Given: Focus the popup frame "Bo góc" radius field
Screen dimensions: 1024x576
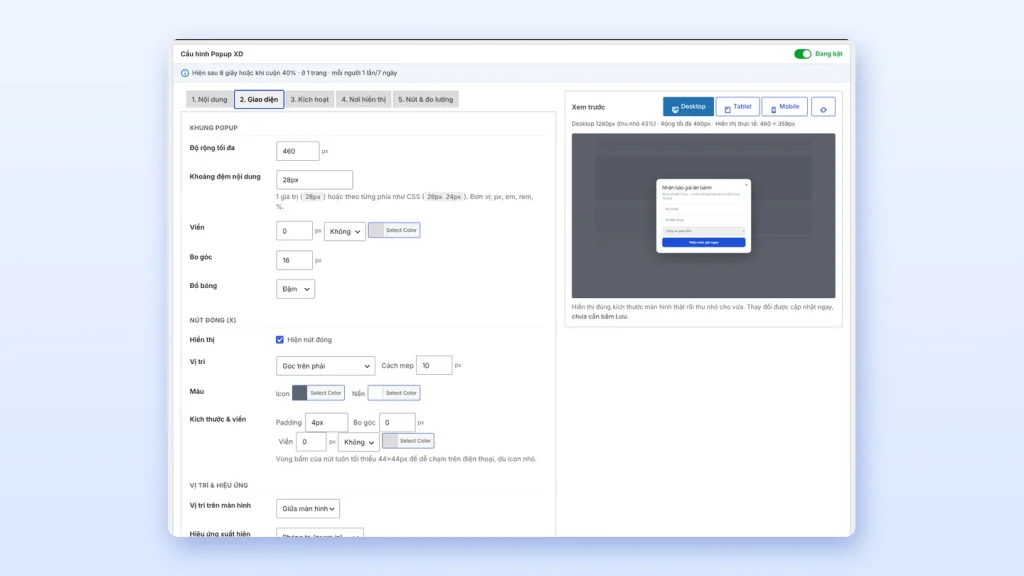Looking at the screenshot, I should pos(294,260).
